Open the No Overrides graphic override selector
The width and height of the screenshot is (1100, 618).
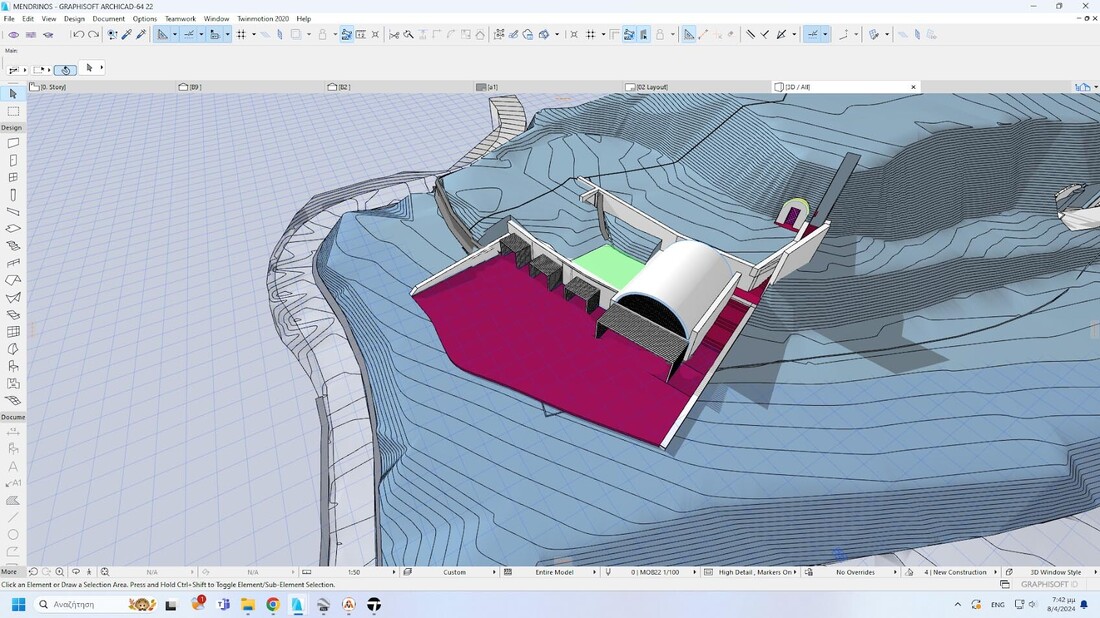[855, 572]
